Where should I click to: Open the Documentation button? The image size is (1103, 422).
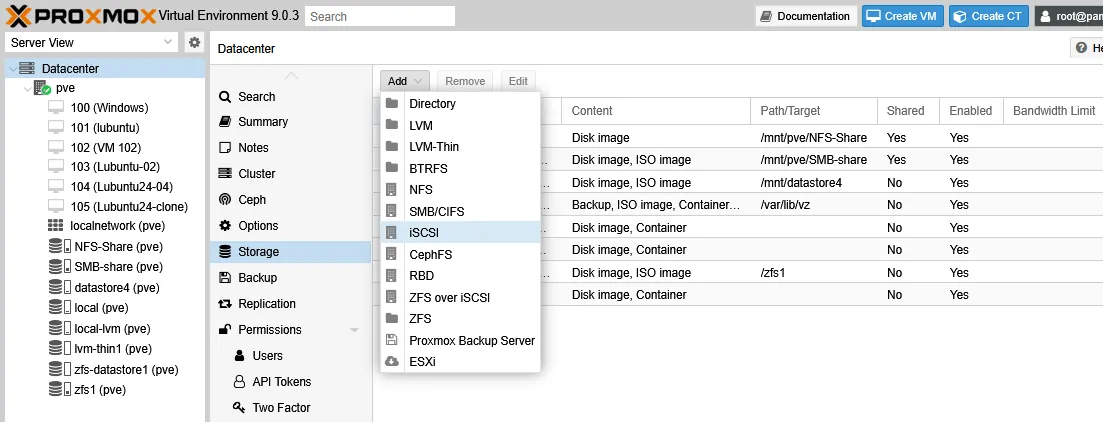click(806, 16)
